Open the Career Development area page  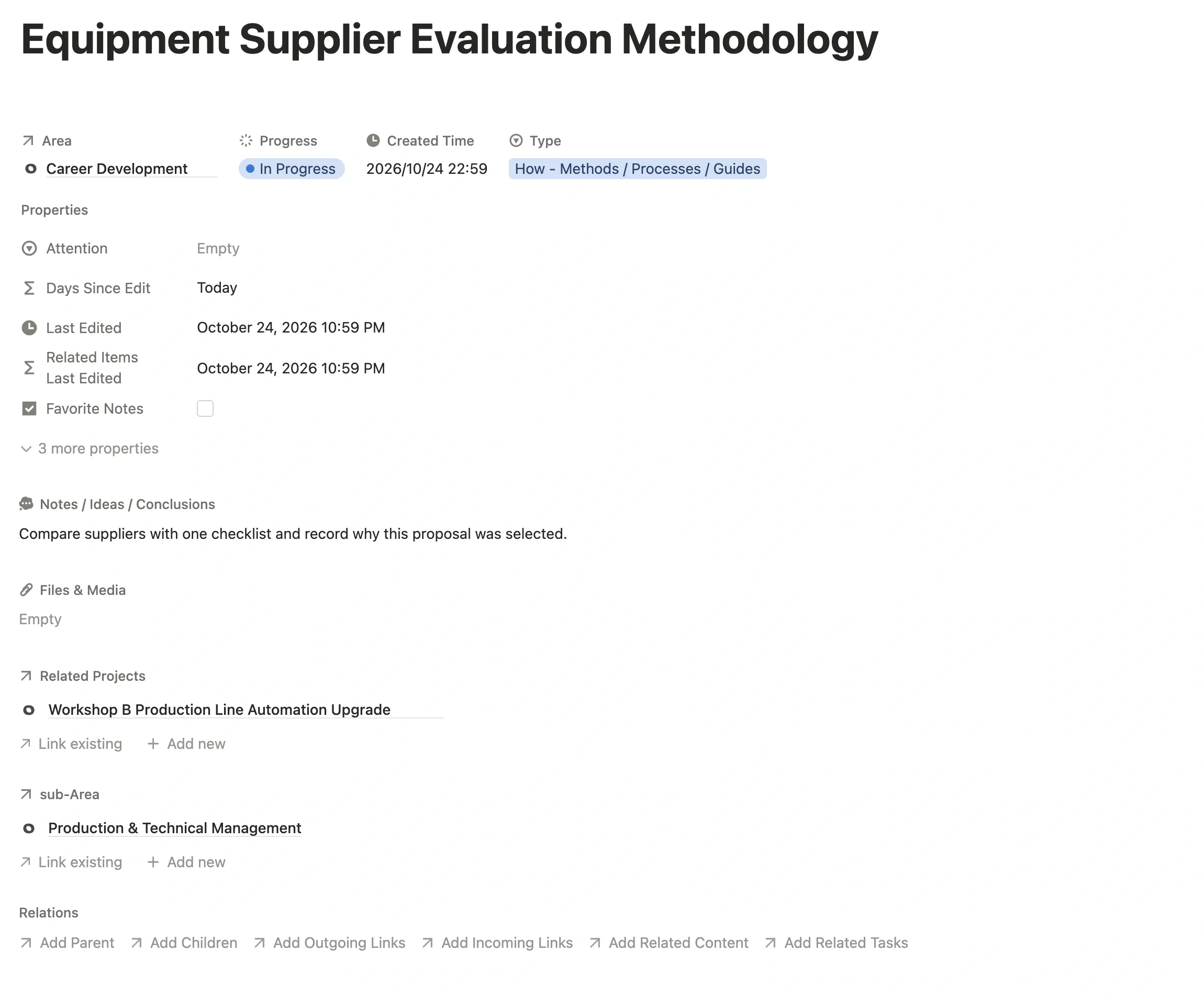click(117, 169)
